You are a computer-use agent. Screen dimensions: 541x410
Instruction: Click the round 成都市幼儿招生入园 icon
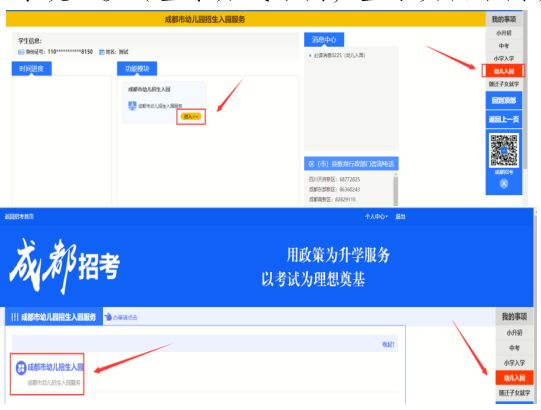[x=21, y=368]
